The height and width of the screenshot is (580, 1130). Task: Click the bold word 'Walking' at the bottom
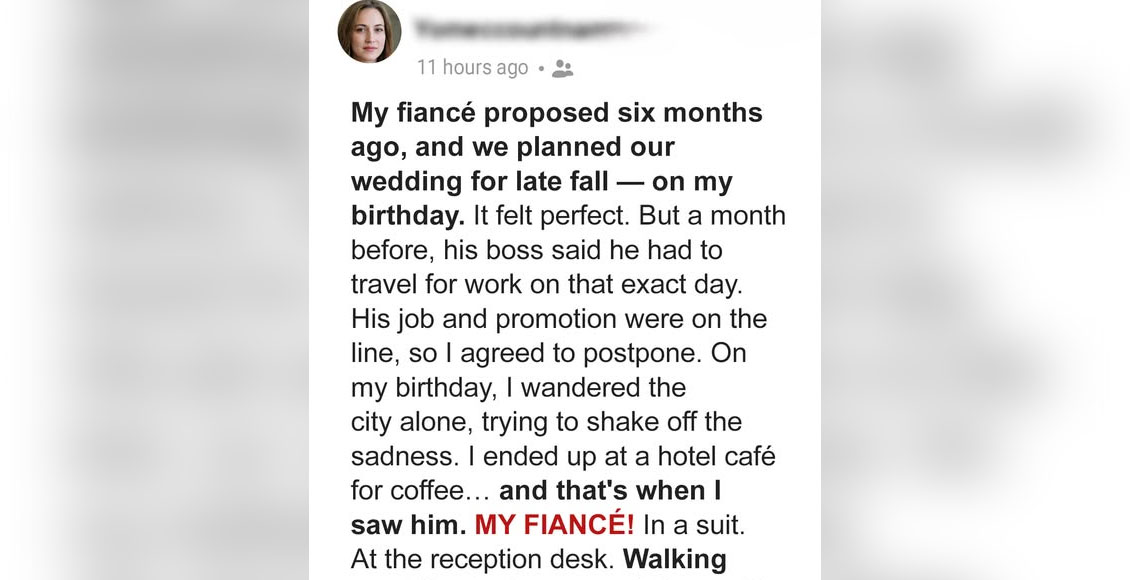point(675,559)
